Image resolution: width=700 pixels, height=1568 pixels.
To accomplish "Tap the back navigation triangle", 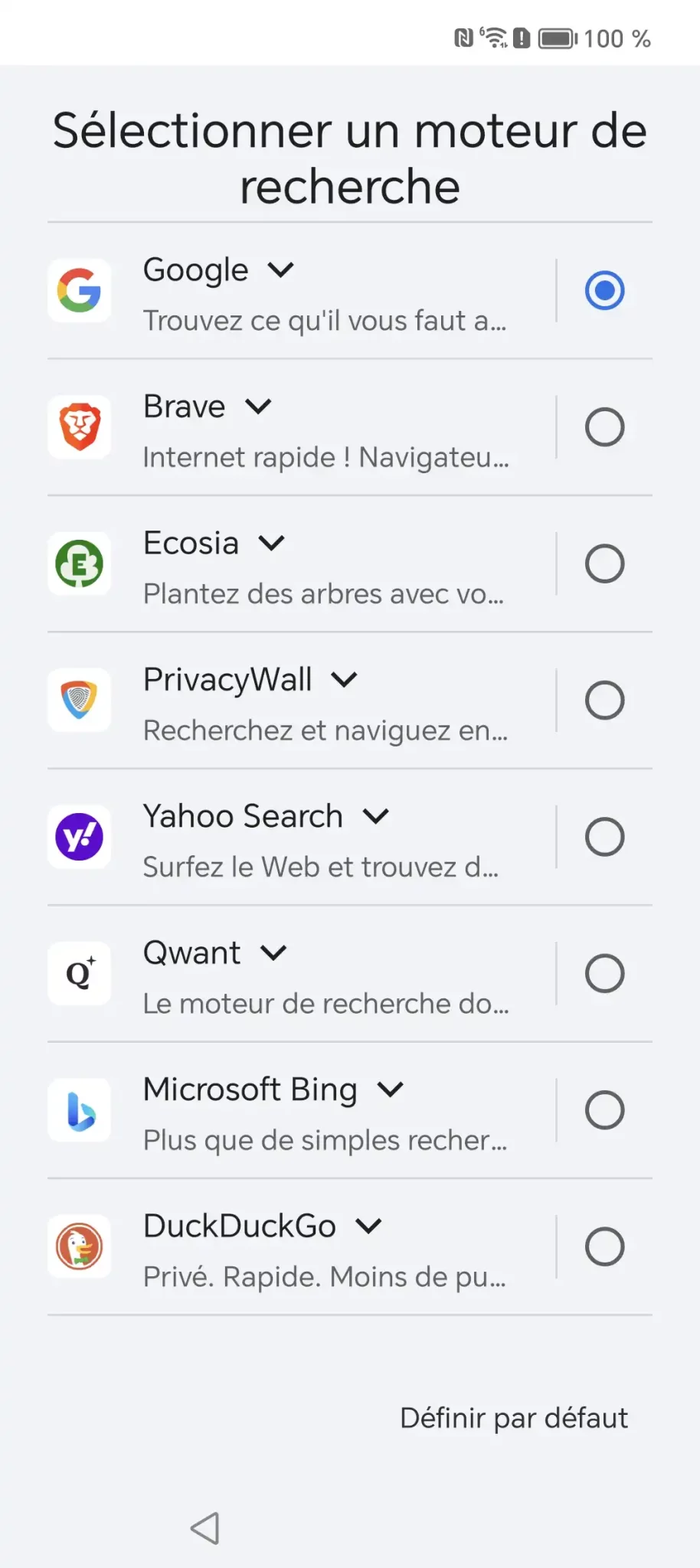I will (205, 1528).
